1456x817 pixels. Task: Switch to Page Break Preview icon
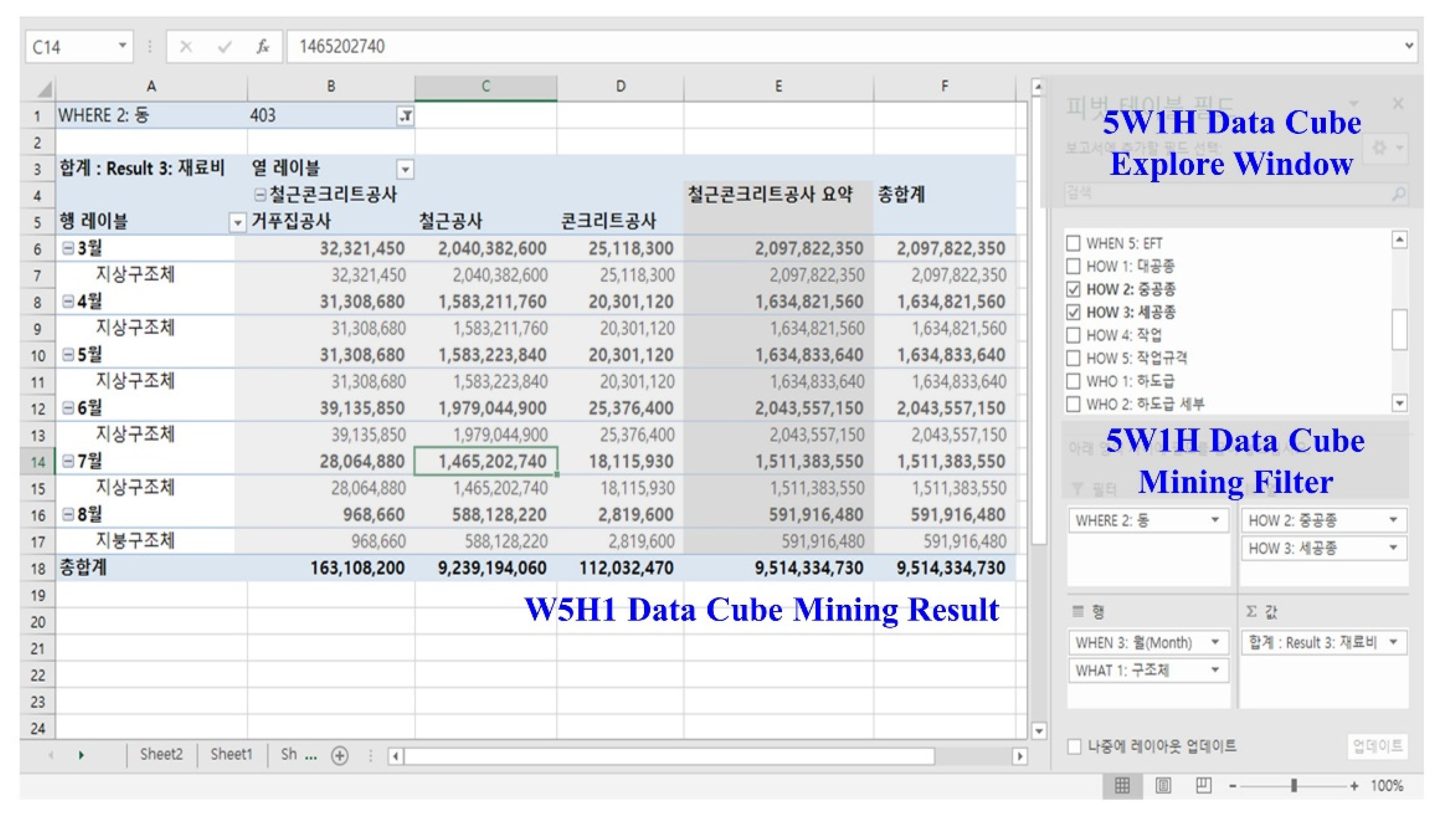1203,785
